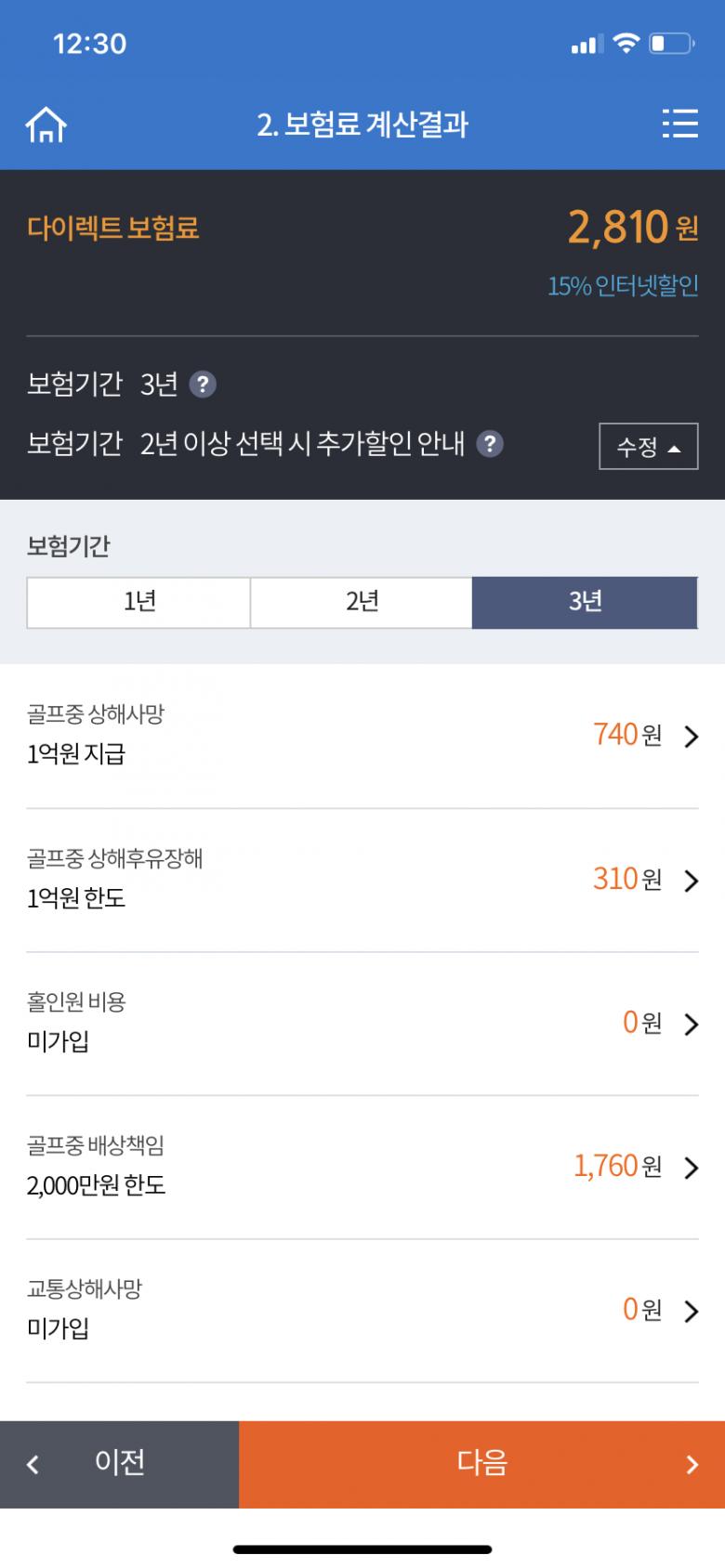Select the 3년 insurance period option
This screenshot has height=1568, width=725.
pos(585,602)
